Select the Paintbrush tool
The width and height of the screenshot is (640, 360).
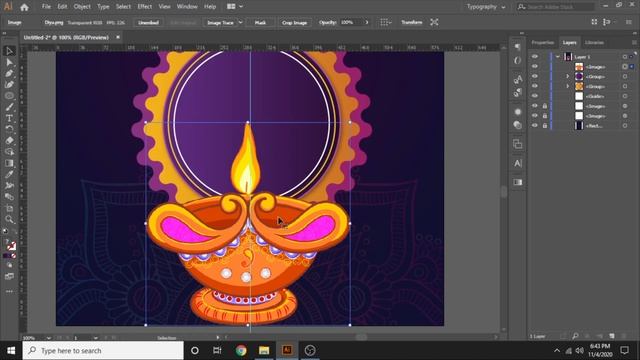tap(9, 107)
